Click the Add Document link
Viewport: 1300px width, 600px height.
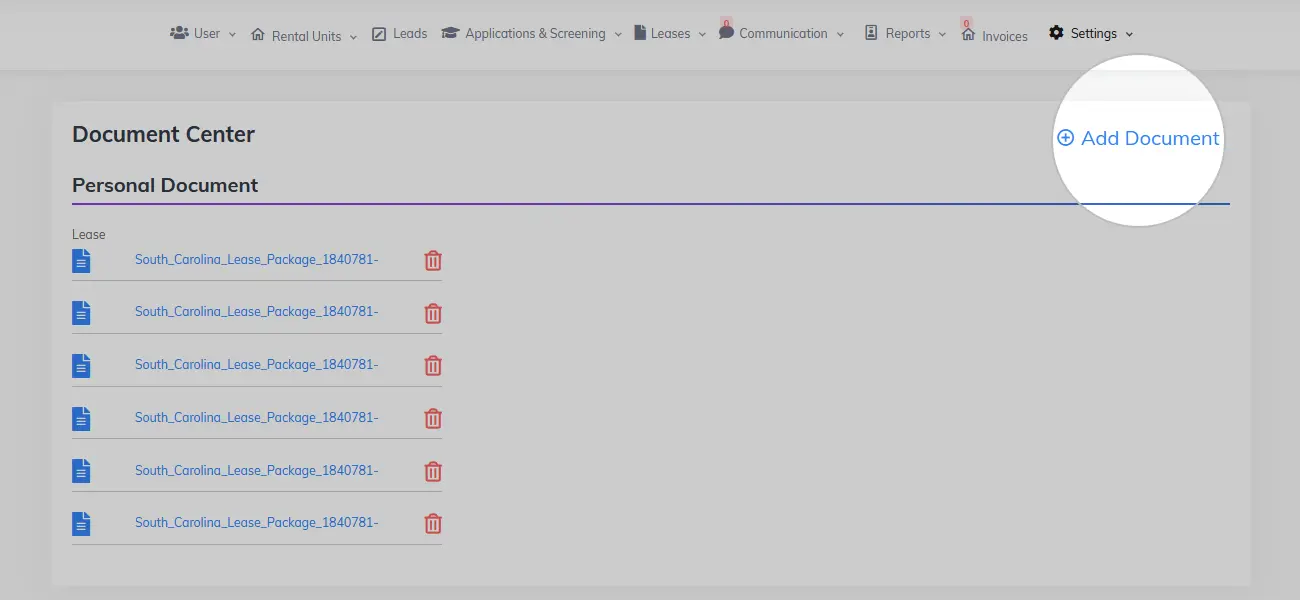[x=1149, y=138]
